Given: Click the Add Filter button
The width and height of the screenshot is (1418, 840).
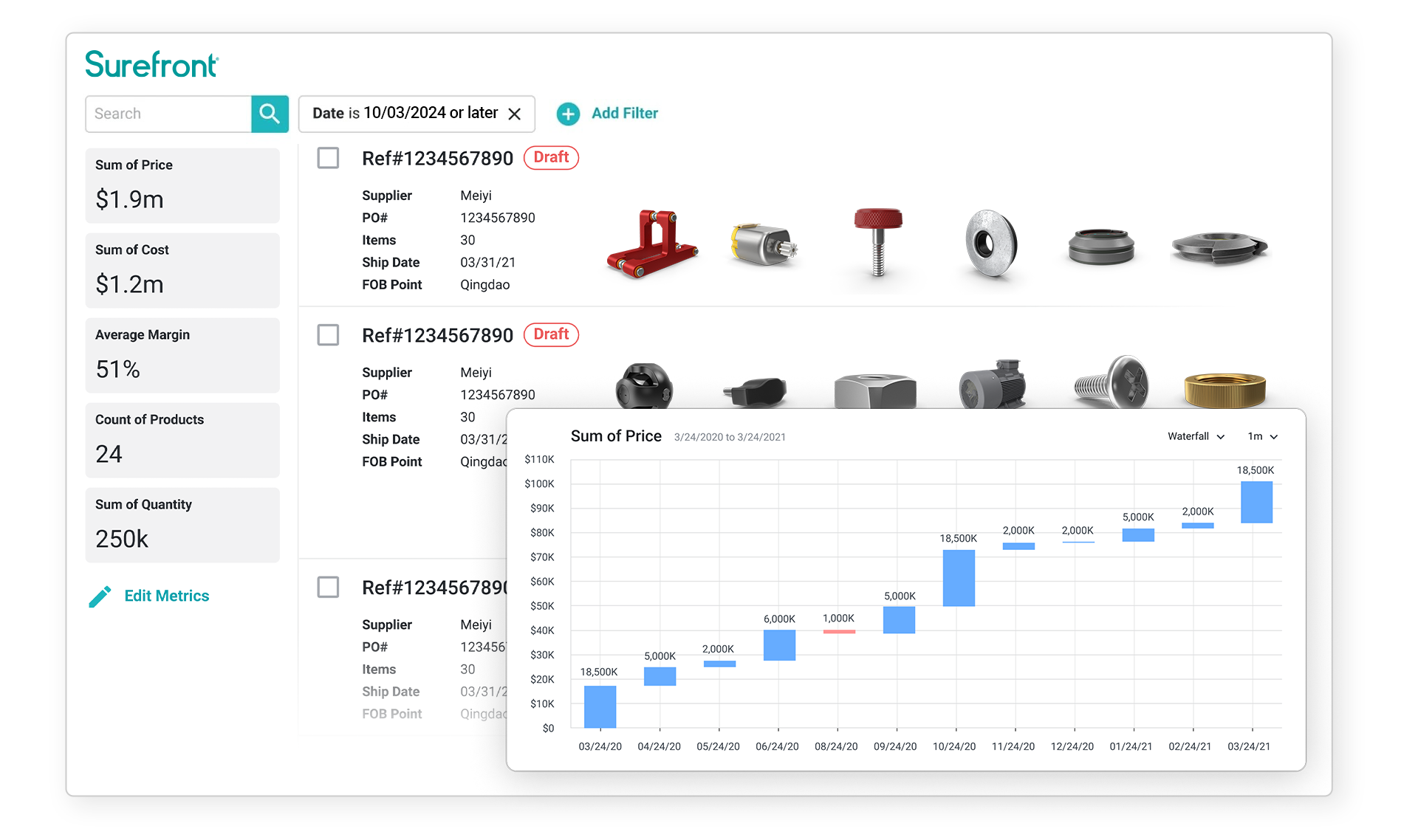Looking at the screenshot, I should tap(611, 113).
